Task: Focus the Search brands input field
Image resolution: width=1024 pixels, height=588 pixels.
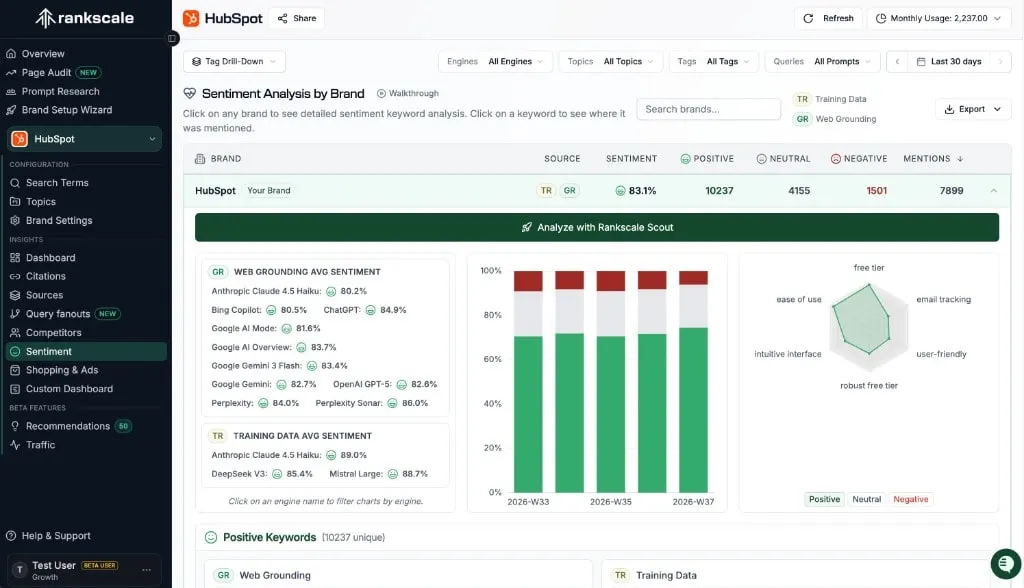Action: [709, 109]
